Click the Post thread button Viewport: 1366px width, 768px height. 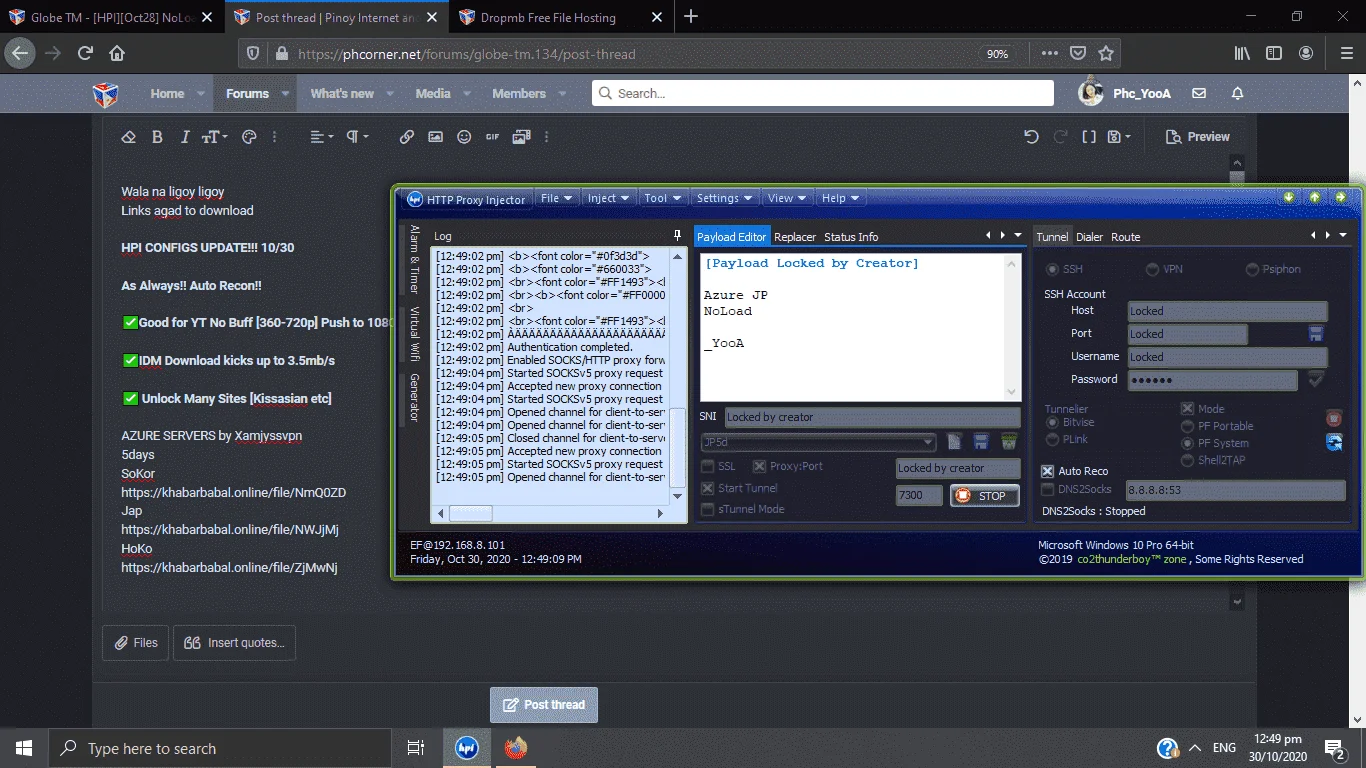(x=544, y=704)
